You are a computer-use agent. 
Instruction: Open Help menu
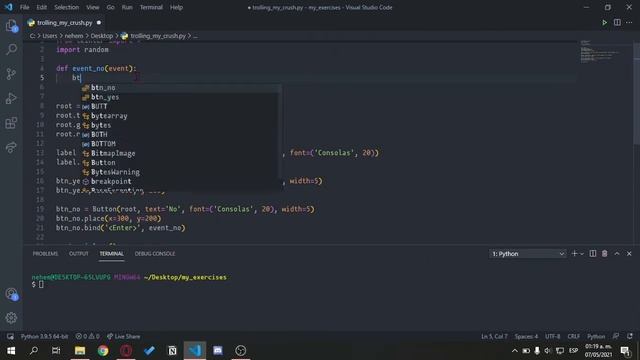click(x=176, y=7)
